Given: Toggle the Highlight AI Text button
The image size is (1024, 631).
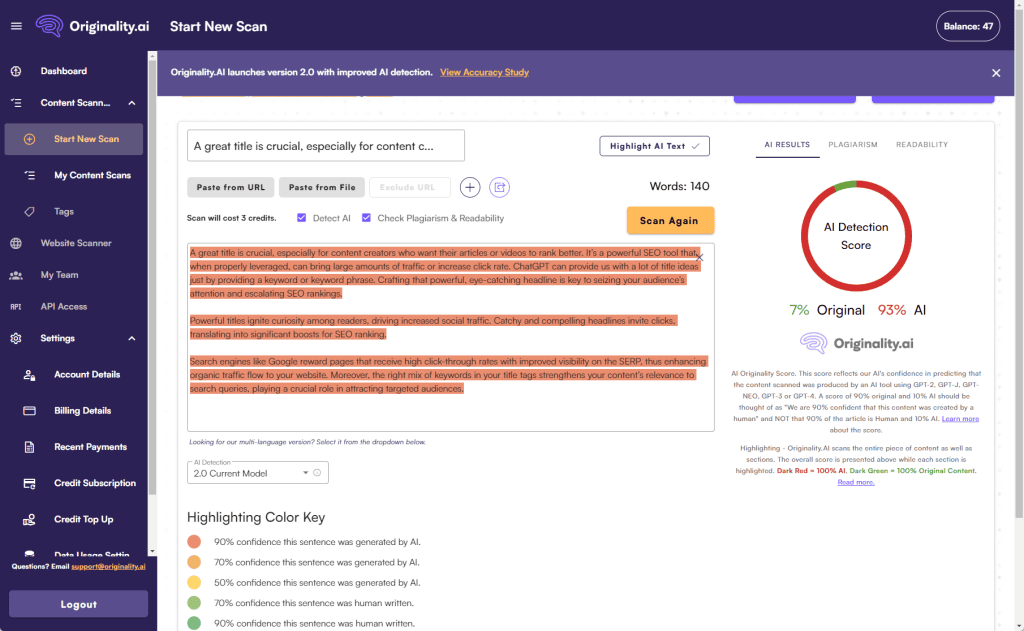Looking at the screenshot, I should point(654,146).
